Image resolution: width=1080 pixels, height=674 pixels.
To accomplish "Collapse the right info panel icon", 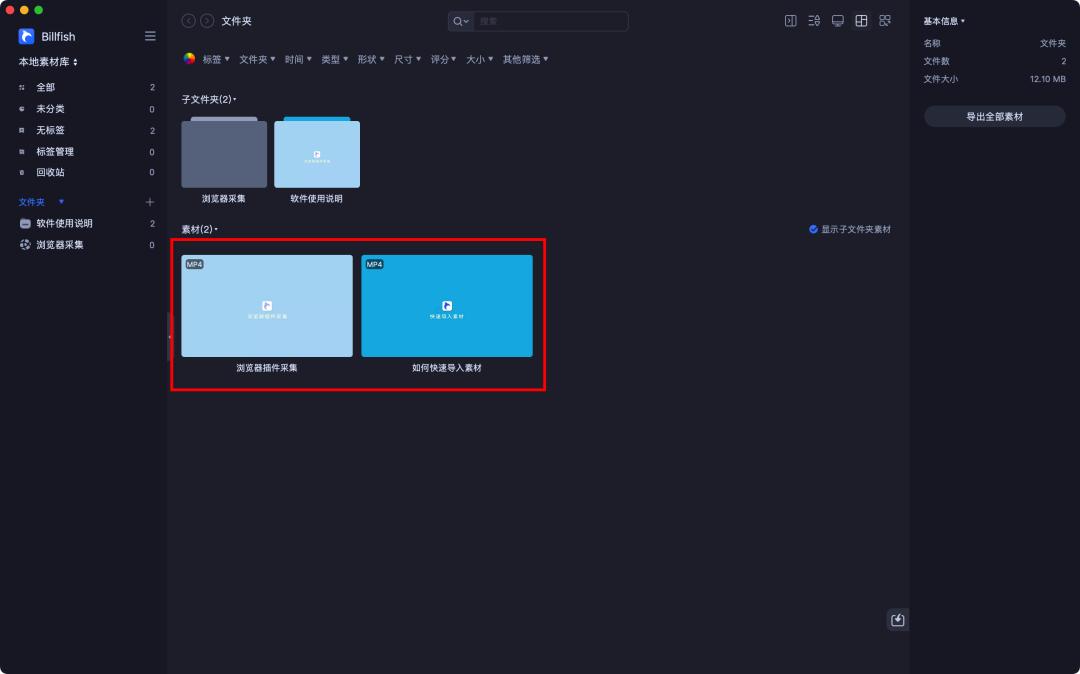I will coord(790,20).
